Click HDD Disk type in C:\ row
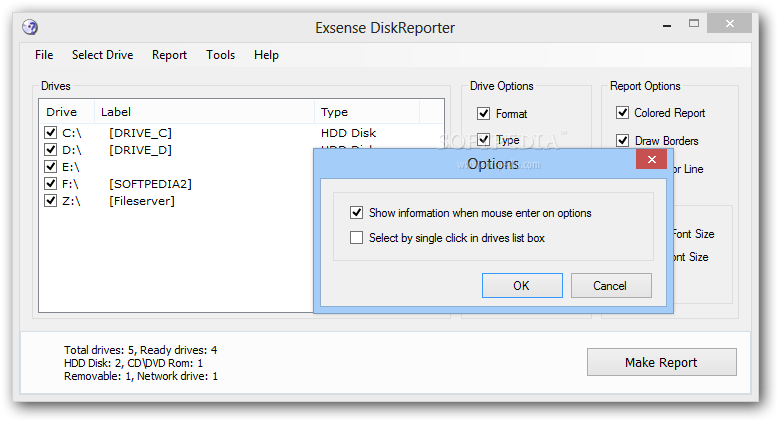 (348, 133)
